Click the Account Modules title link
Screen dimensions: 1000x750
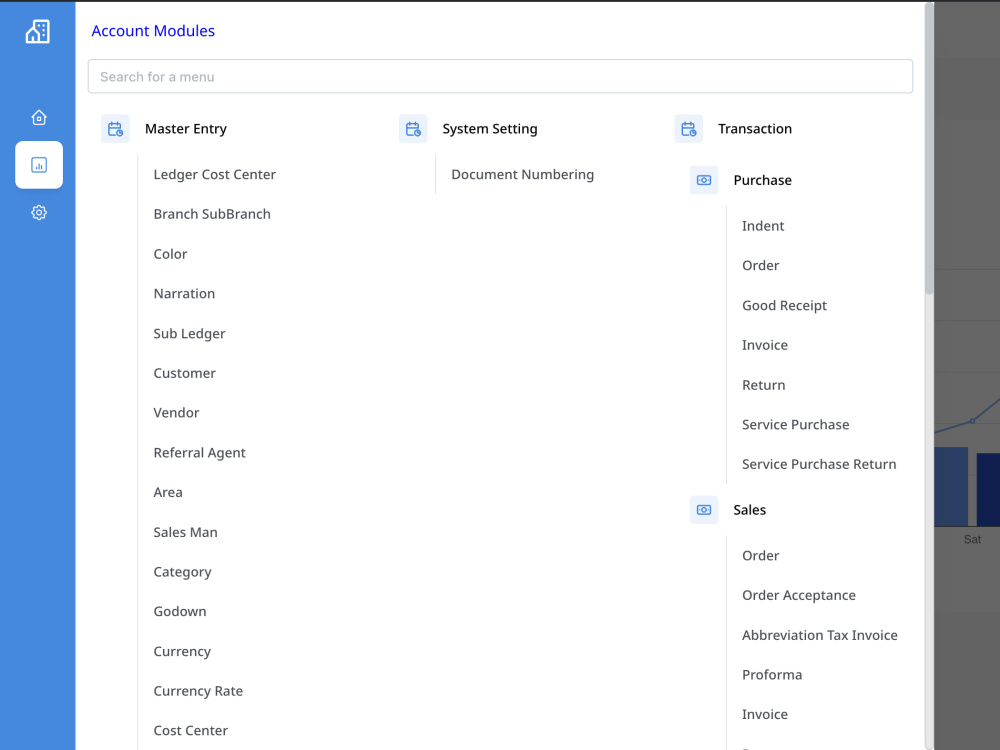153,31
